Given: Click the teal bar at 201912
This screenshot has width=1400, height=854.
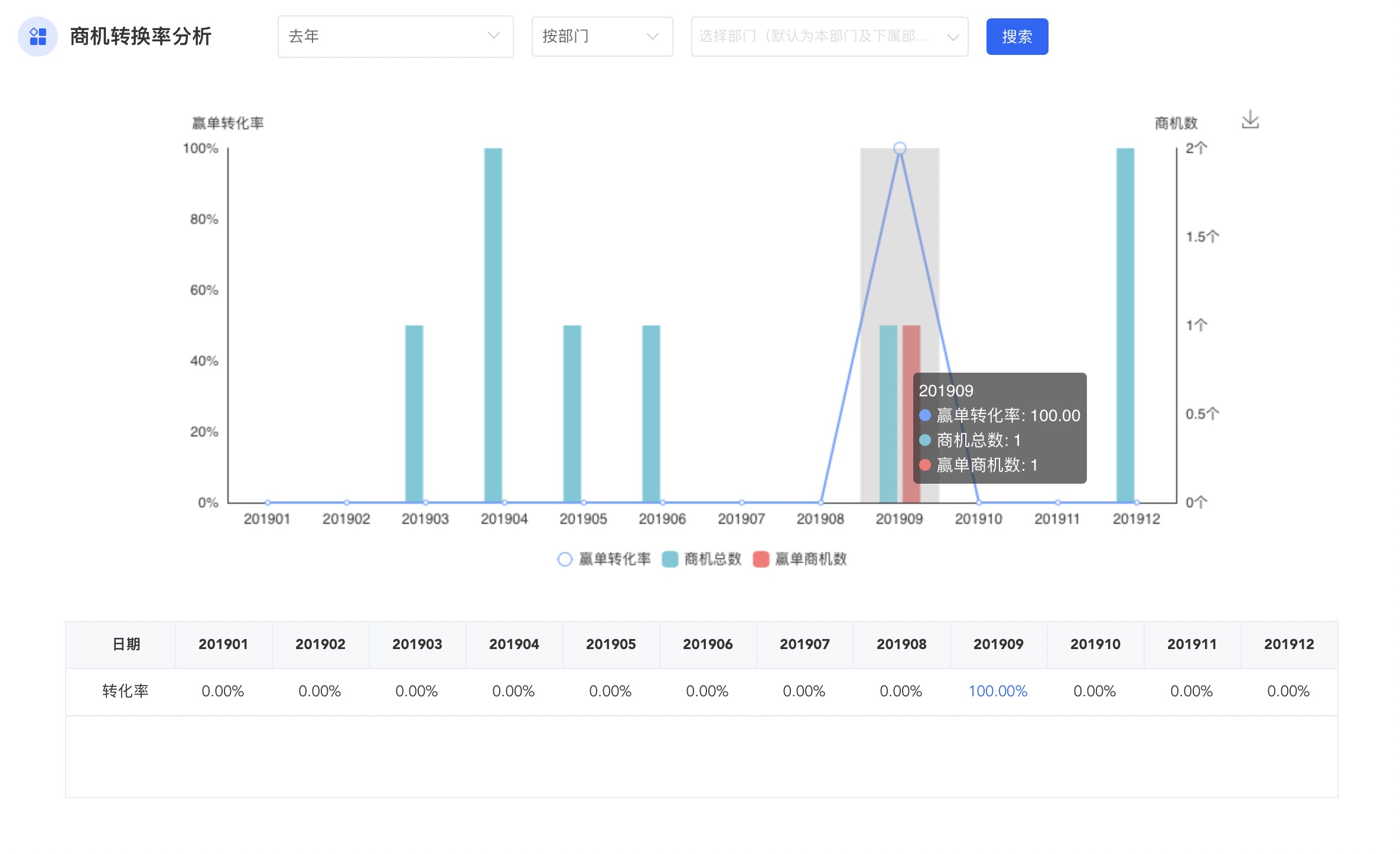Looking at the screenshot, I should coord(1125,325).
